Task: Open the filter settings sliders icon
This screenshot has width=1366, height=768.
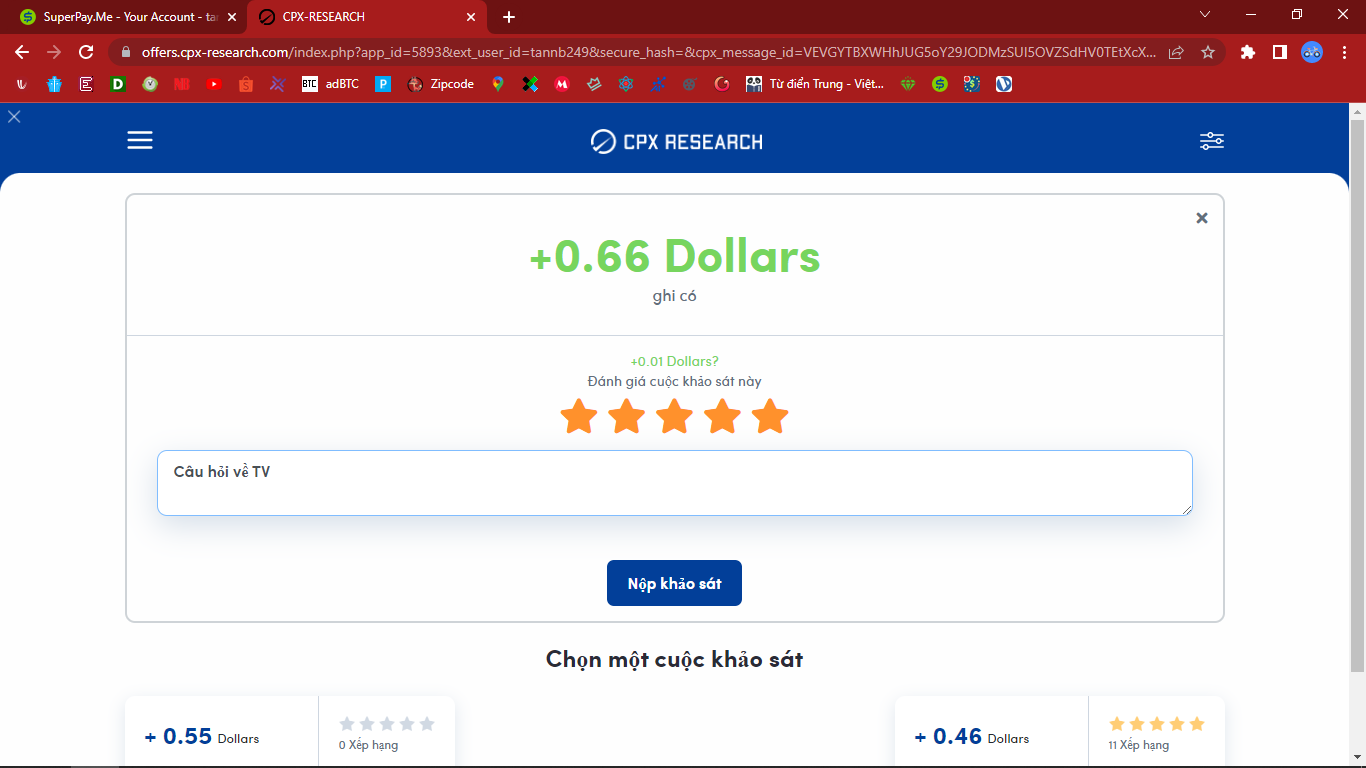Action: (1211, 141)
